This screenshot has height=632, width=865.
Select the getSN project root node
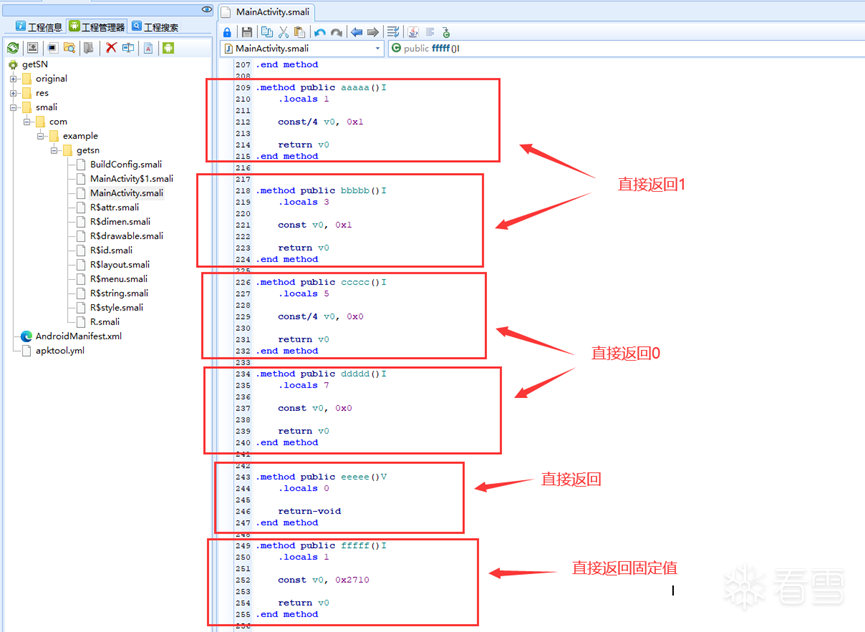click(35, 65)
